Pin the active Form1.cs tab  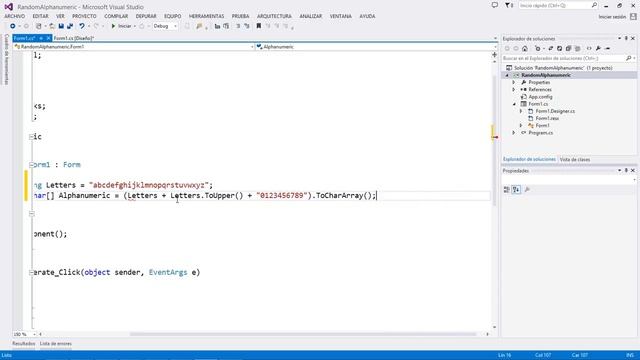pyautogui.click(x=41, y=38)
